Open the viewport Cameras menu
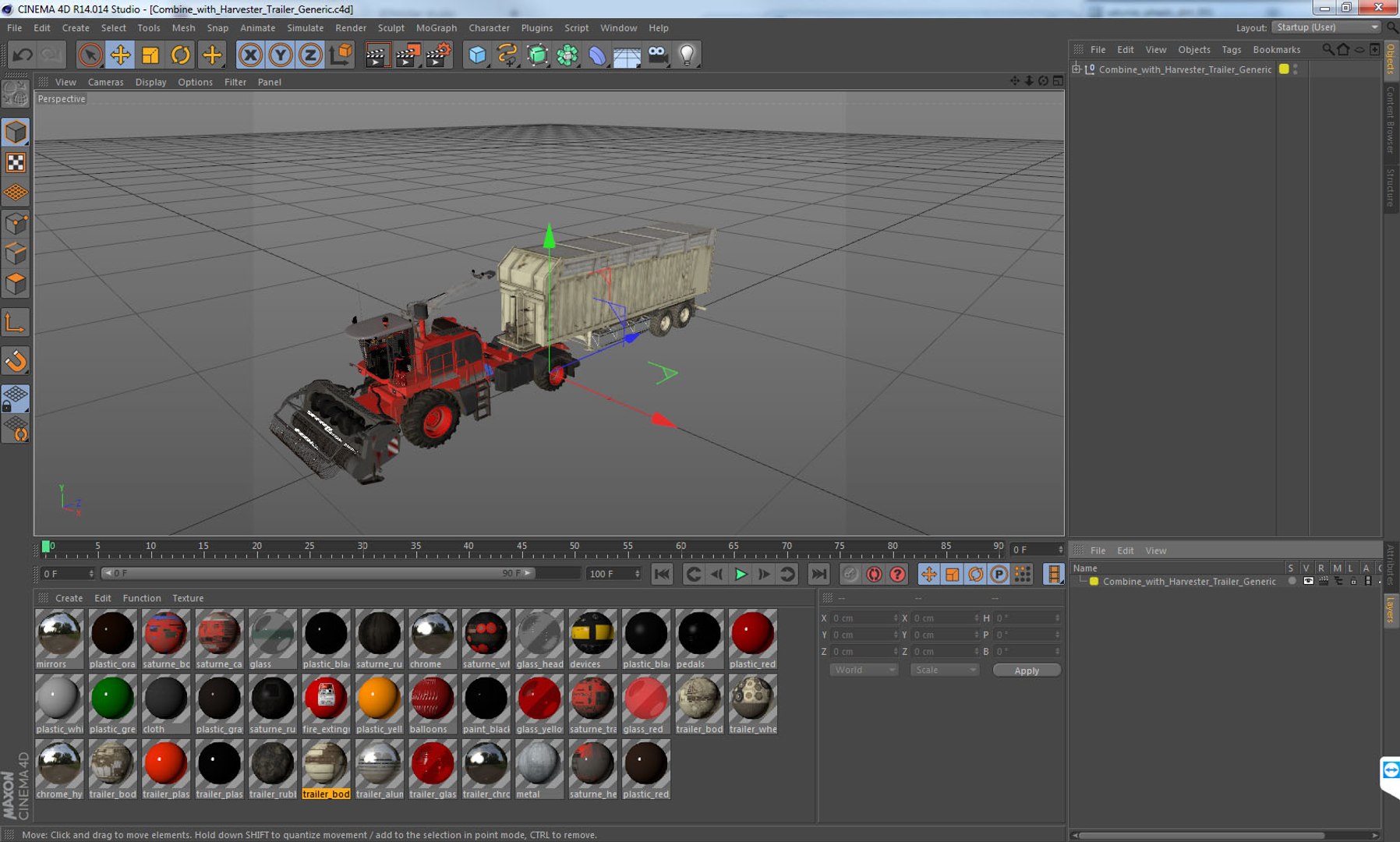This screenshot has height=842, width=1400. click(x=105, y=82)
